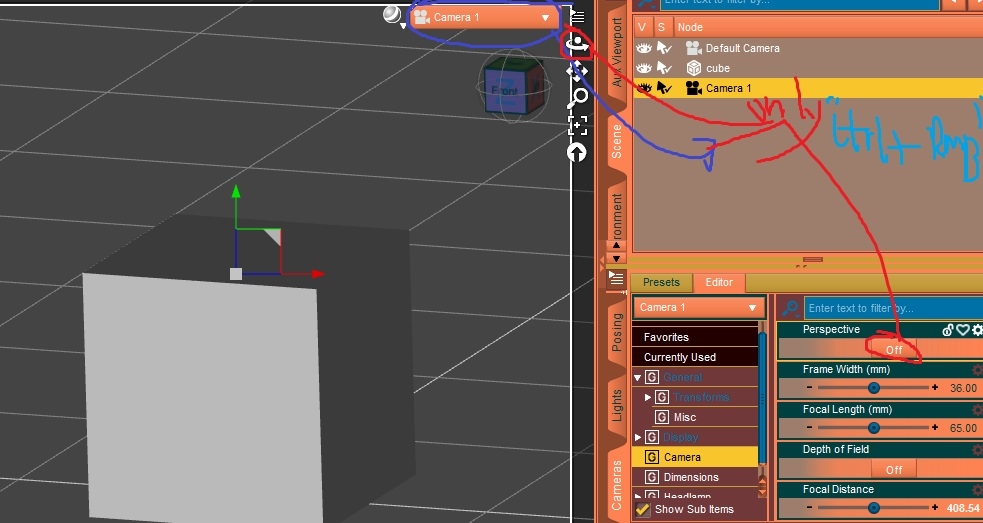Click the Default Camera node icon
This screenshot has height=523, width=983.
[693, 48]
